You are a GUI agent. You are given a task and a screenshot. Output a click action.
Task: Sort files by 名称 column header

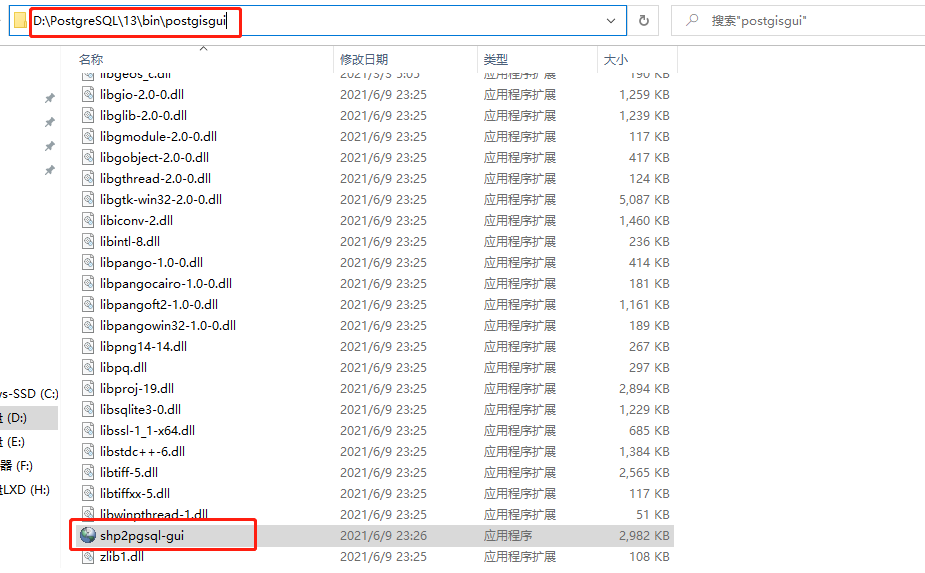pos(91,60)
